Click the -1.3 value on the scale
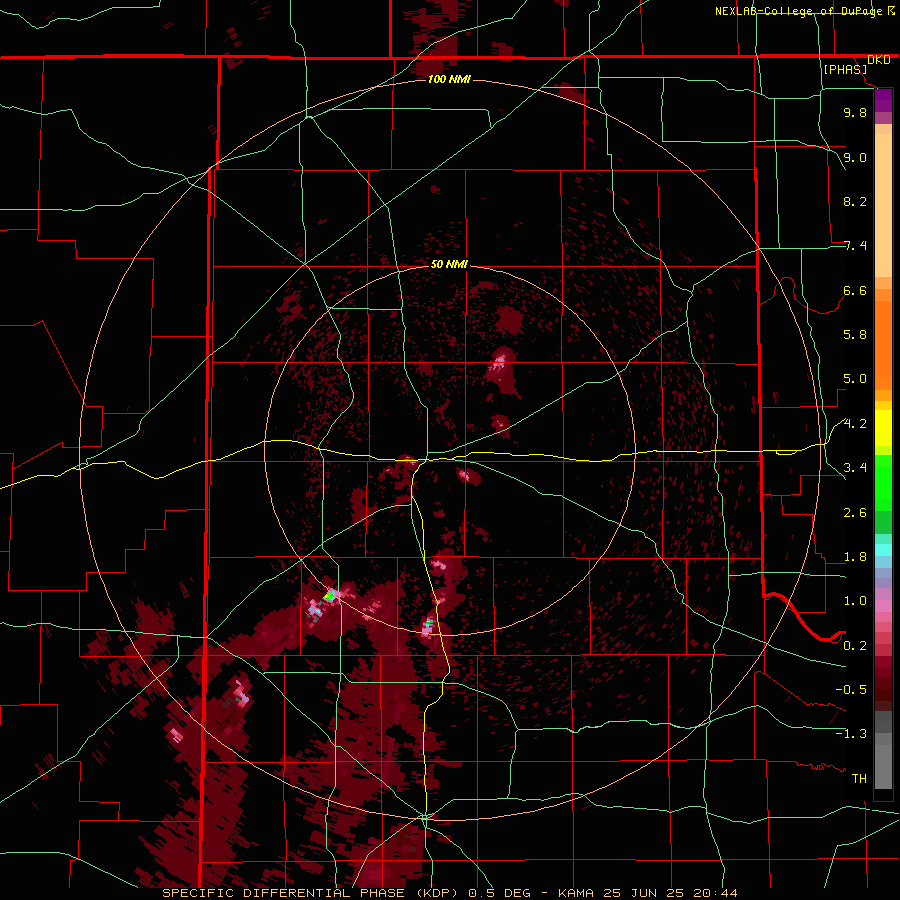This screenshot has height=900, width=900. (x=851, y=734)
